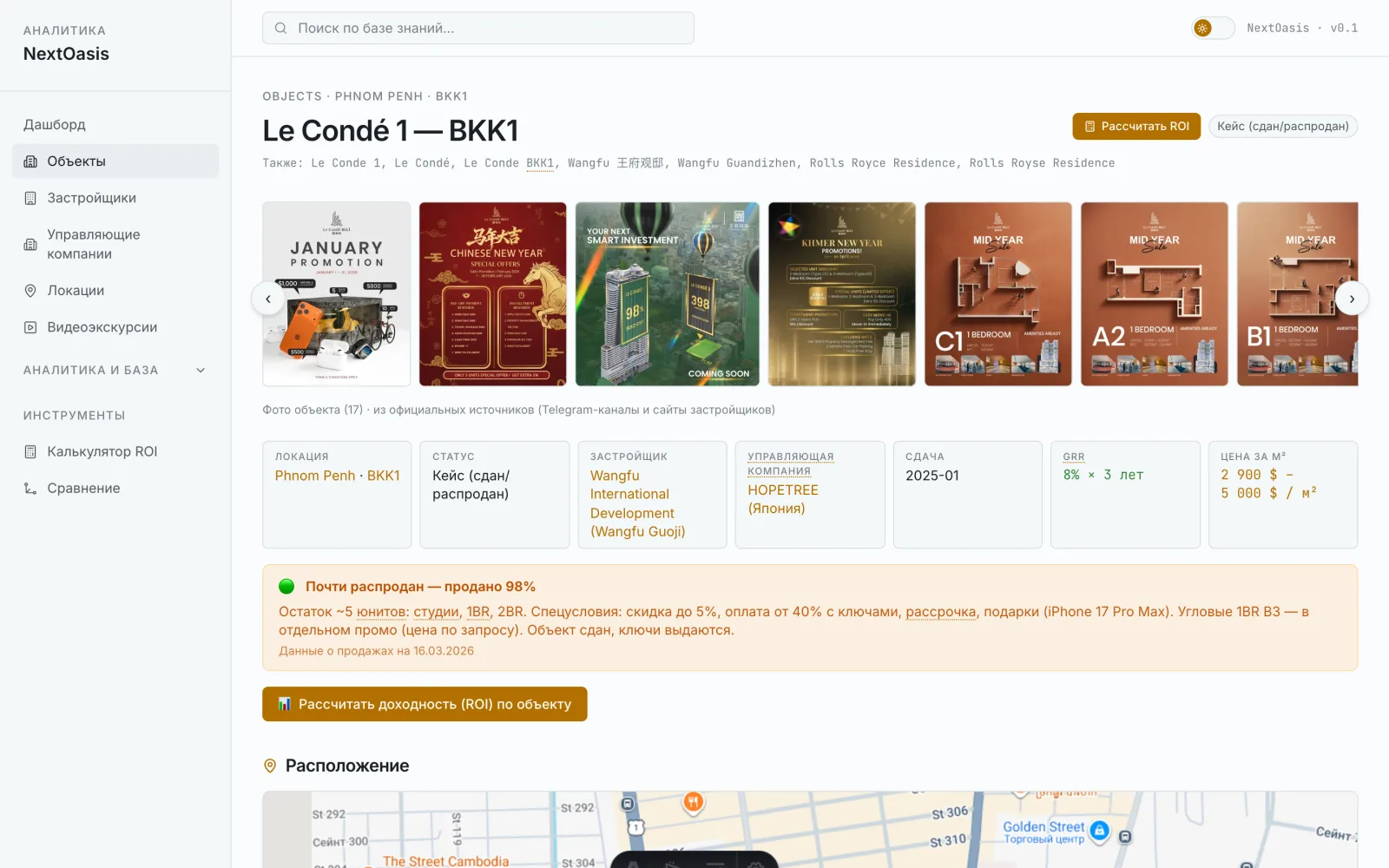This screenshot has width=1389, height=868.
Task: Open the Phnom Penh · BKK1 location link
Action: pos(338,476)
